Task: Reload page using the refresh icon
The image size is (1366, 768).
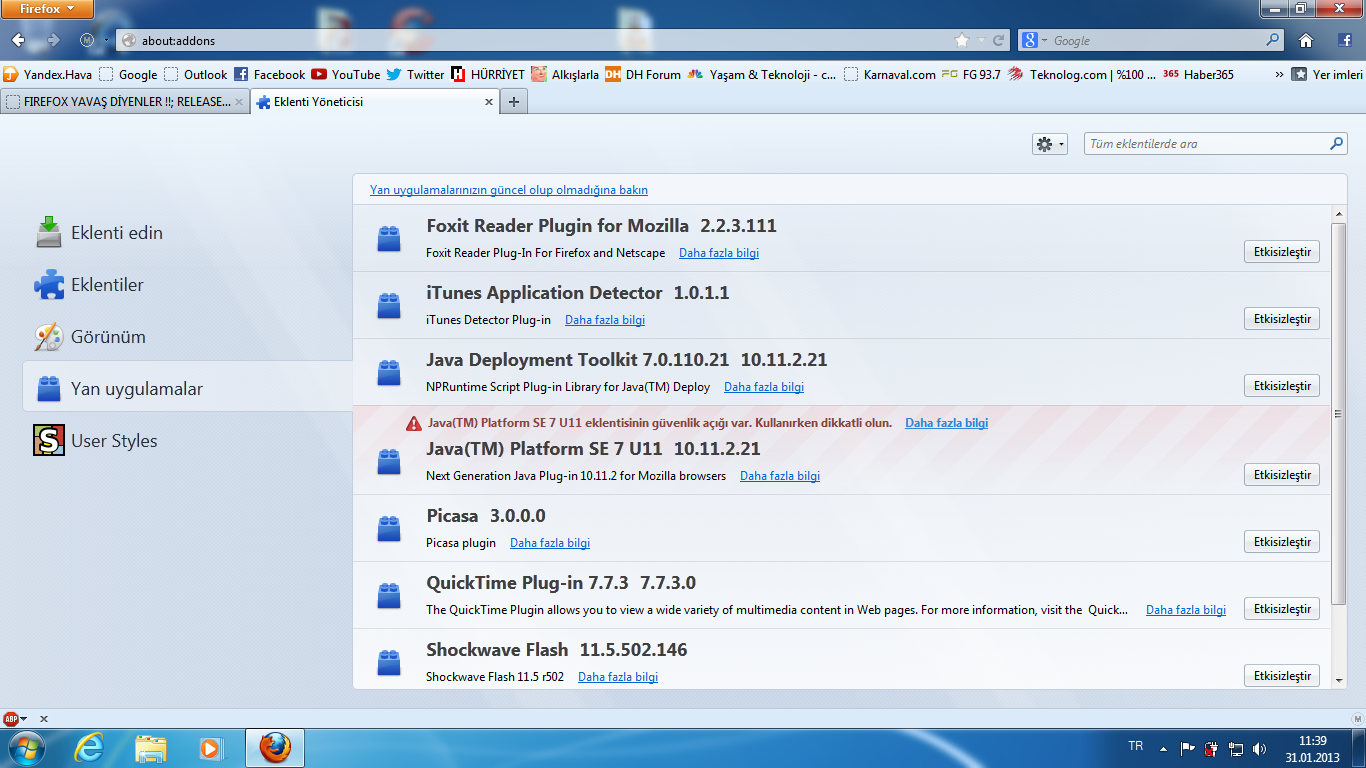Action: pyautogui.click(x=998, y=41)
